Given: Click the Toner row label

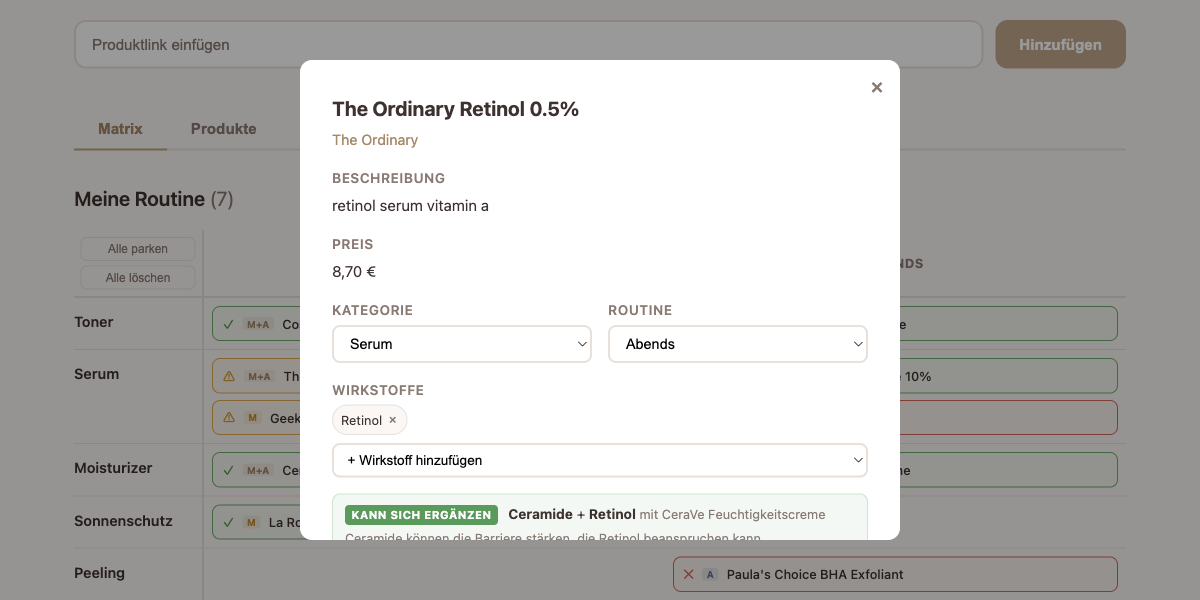Looking at the screenshot, I should [94, 322].
